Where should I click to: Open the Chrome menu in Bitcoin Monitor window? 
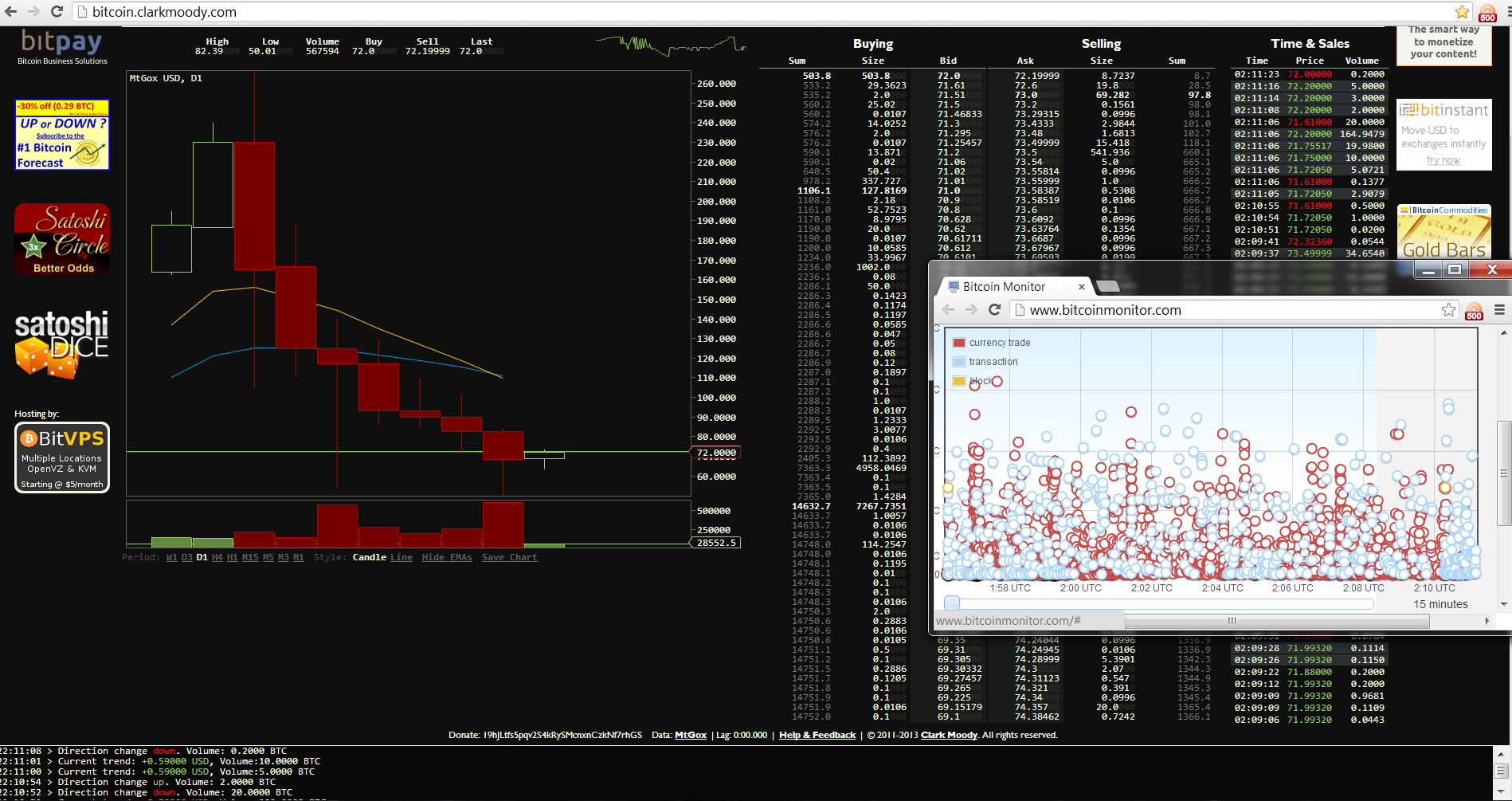click(1498, 310)
